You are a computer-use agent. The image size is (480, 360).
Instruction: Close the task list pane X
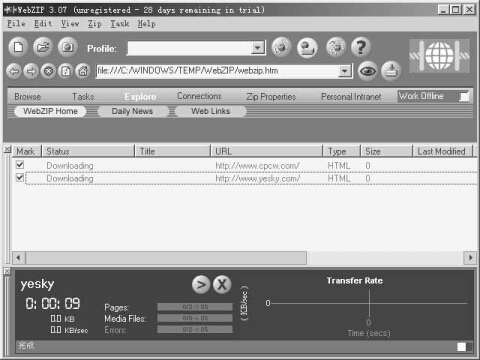tap(7, 149)
